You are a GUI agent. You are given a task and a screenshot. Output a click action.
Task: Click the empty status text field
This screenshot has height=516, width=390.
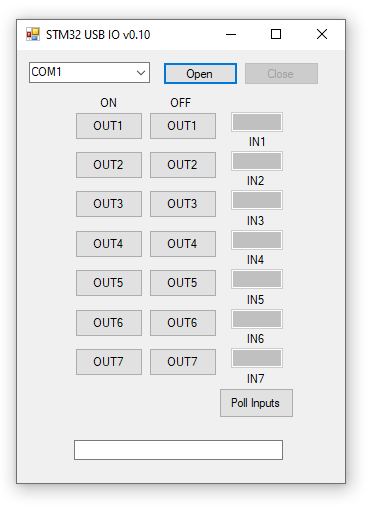[x=178, y=450]
